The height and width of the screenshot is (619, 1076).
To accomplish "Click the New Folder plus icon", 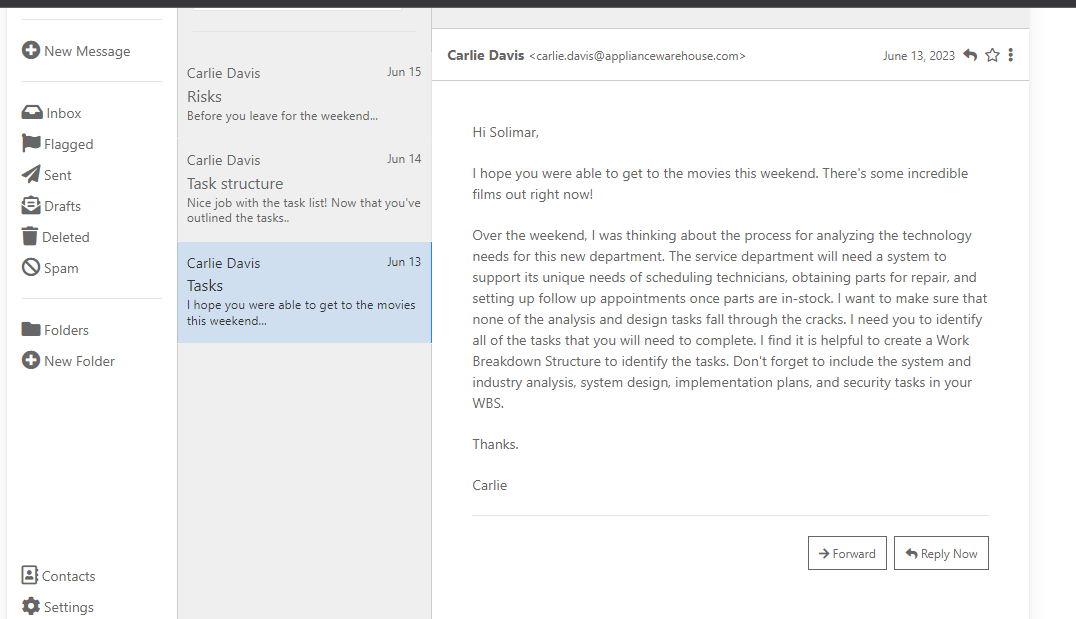I will pos(31,360).
